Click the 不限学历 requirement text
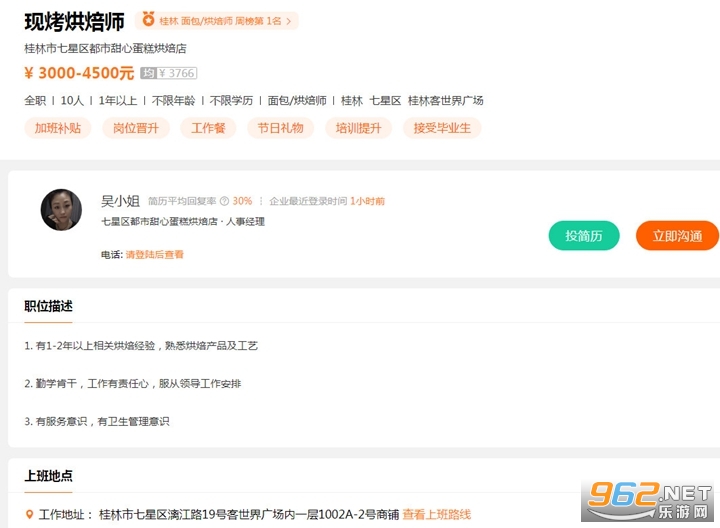 click(231, 101)
